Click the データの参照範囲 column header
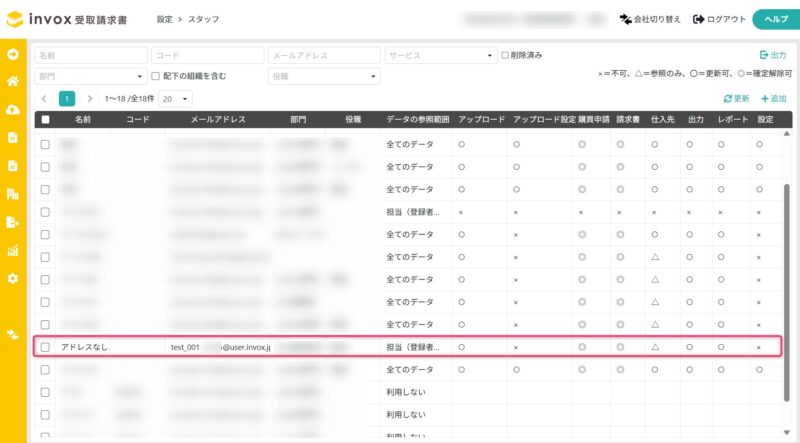This screenshot has height=443, width=800. 417,119
